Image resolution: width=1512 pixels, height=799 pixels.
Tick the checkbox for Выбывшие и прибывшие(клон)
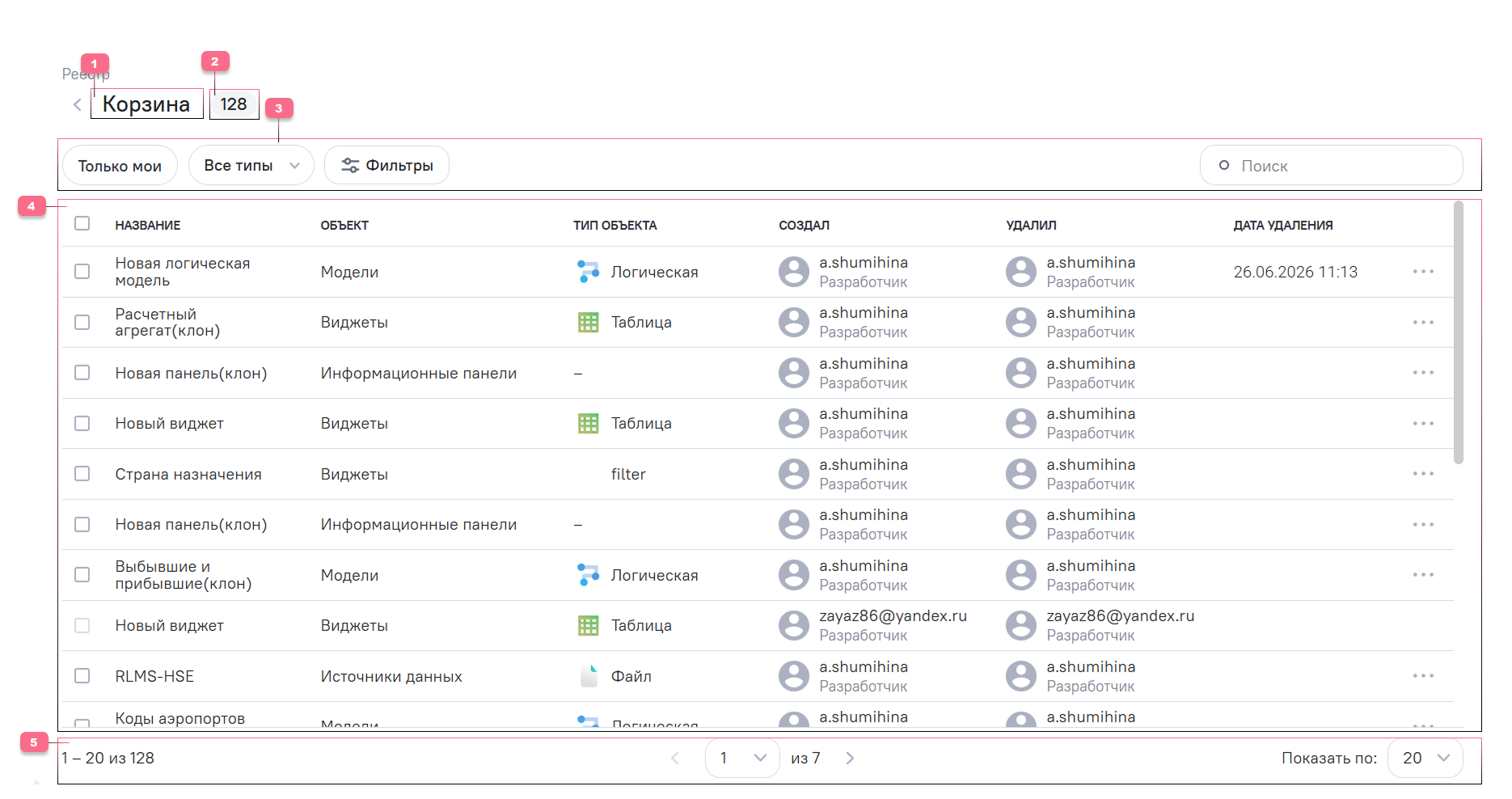coord(82,575)
